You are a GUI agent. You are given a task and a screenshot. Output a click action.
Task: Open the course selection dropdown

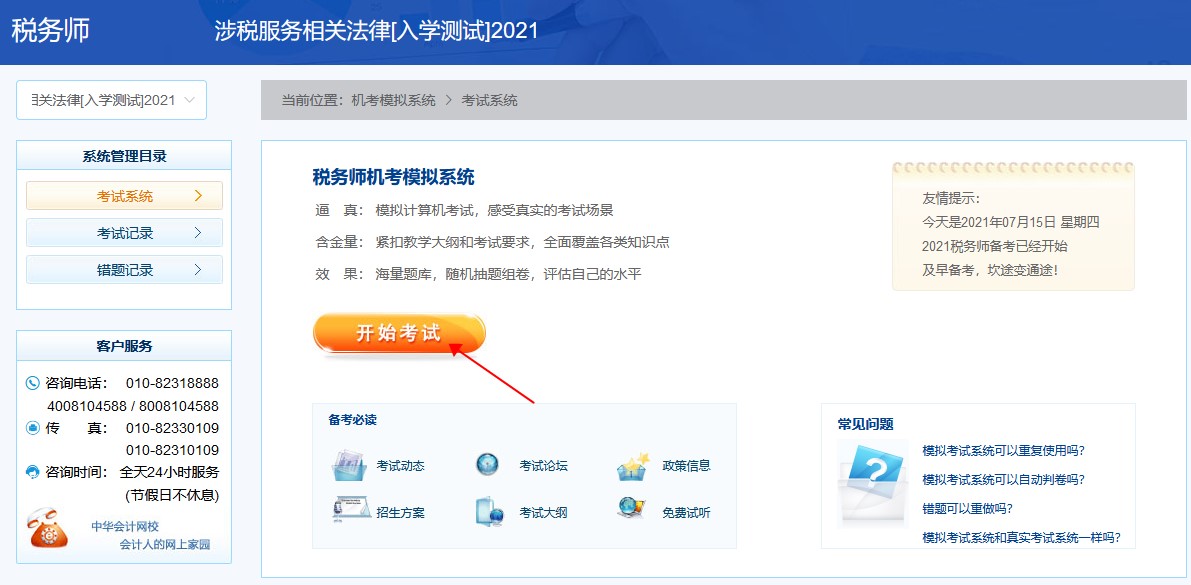coord(111,100)
